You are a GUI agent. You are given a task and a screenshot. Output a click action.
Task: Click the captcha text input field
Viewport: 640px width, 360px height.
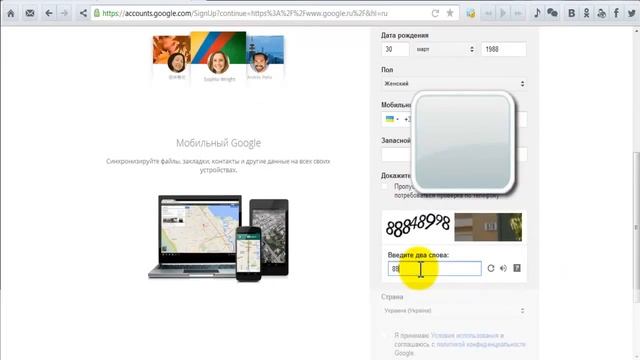click(435, 268)
